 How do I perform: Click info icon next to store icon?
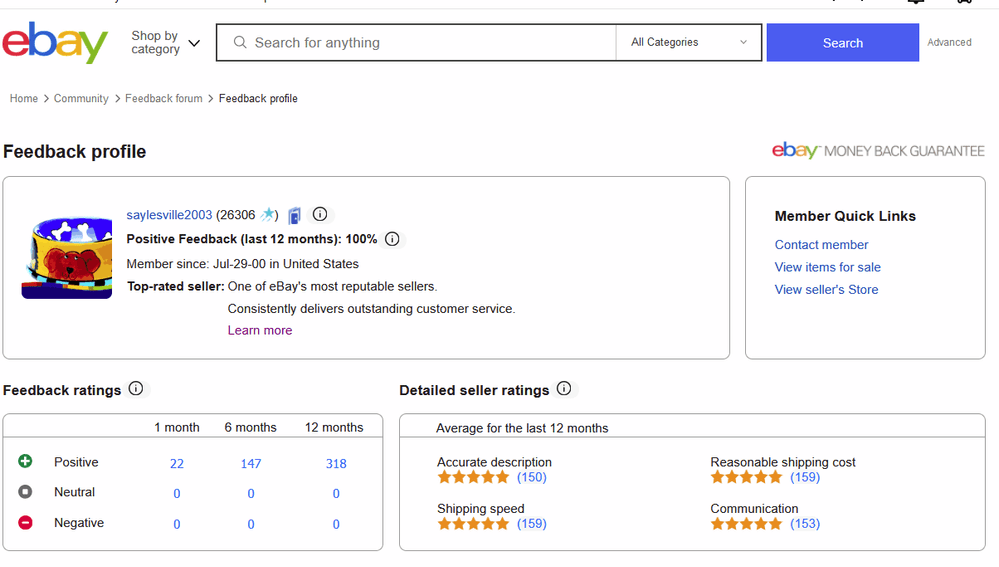tap(320, 215)
